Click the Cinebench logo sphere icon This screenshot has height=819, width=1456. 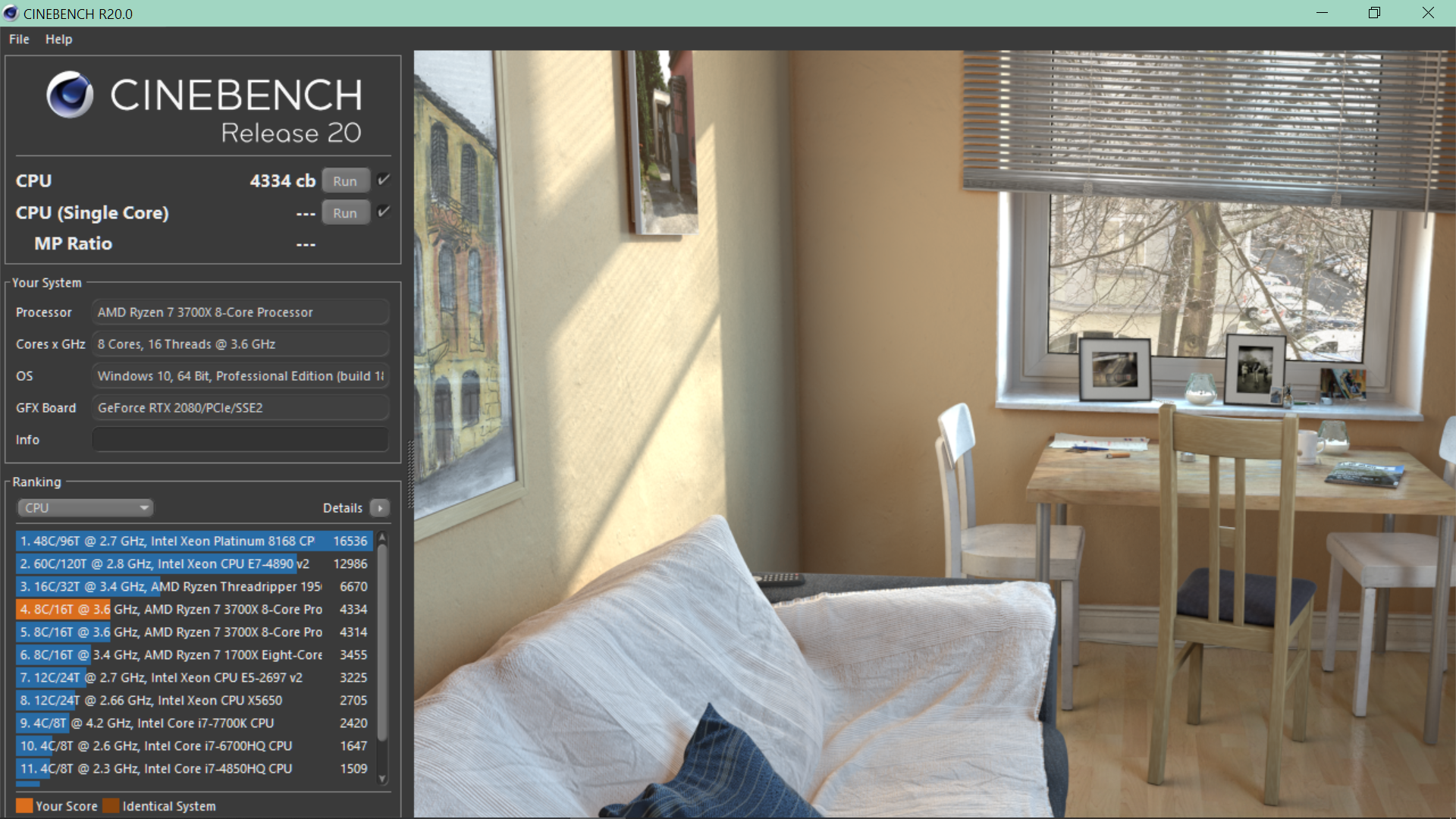coord(70,95)
